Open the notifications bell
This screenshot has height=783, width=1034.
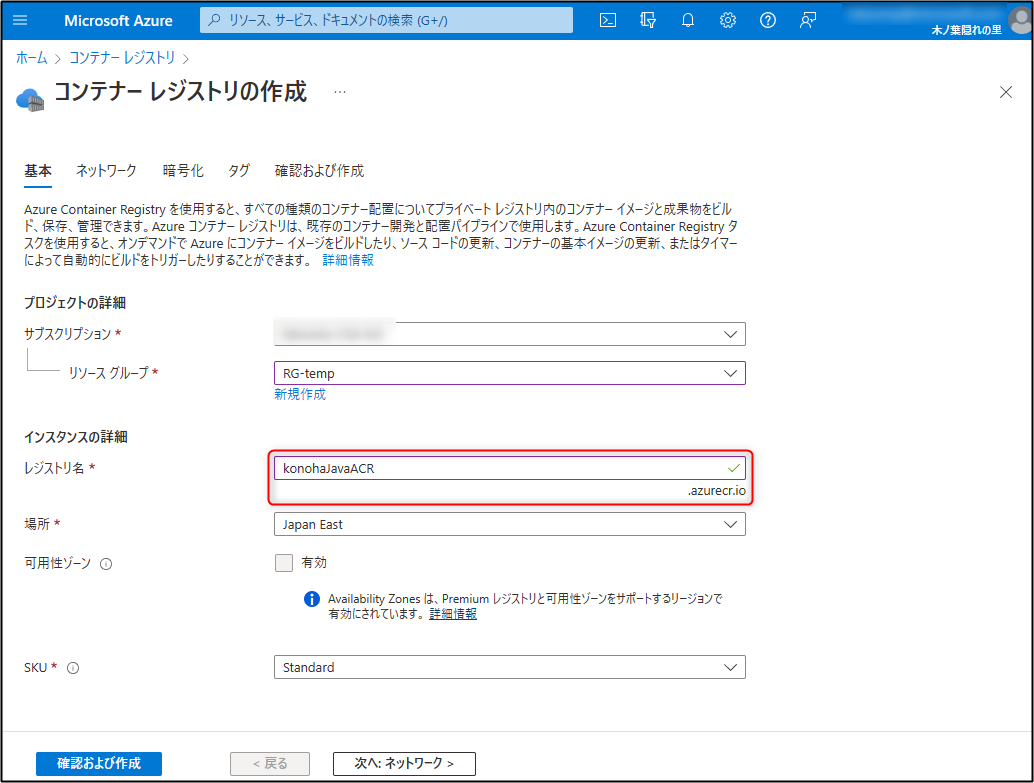[688, 20]
